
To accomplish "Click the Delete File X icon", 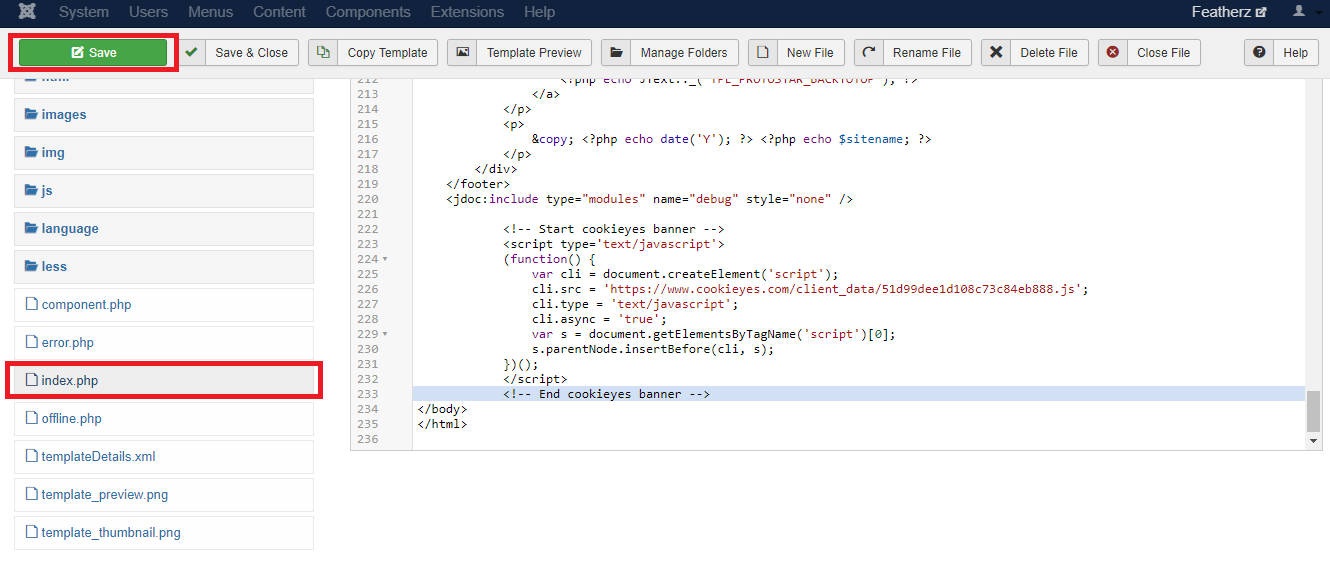I will click(996, 52).
